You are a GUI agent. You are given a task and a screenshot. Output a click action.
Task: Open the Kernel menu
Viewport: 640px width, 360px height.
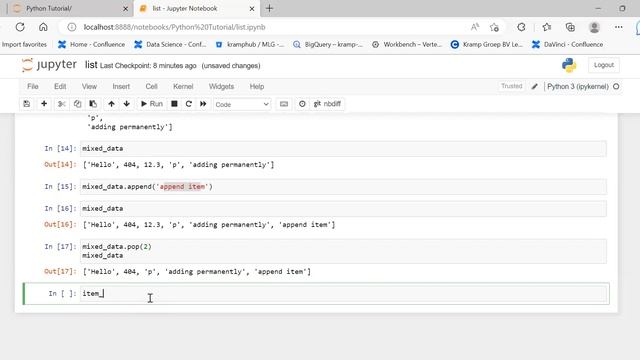point(183,87)
